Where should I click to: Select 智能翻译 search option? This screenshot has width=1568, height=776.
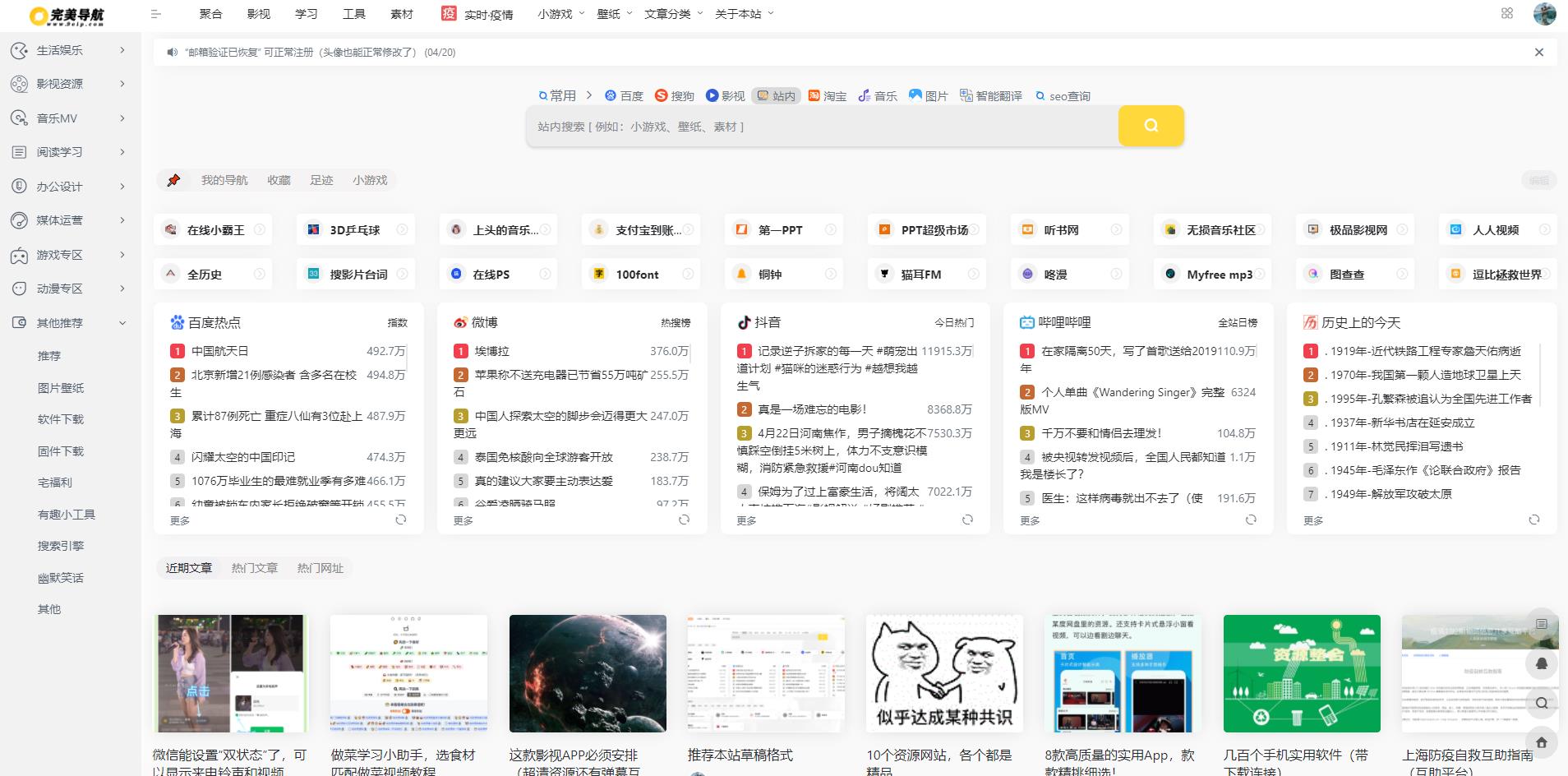coord(991,95)
